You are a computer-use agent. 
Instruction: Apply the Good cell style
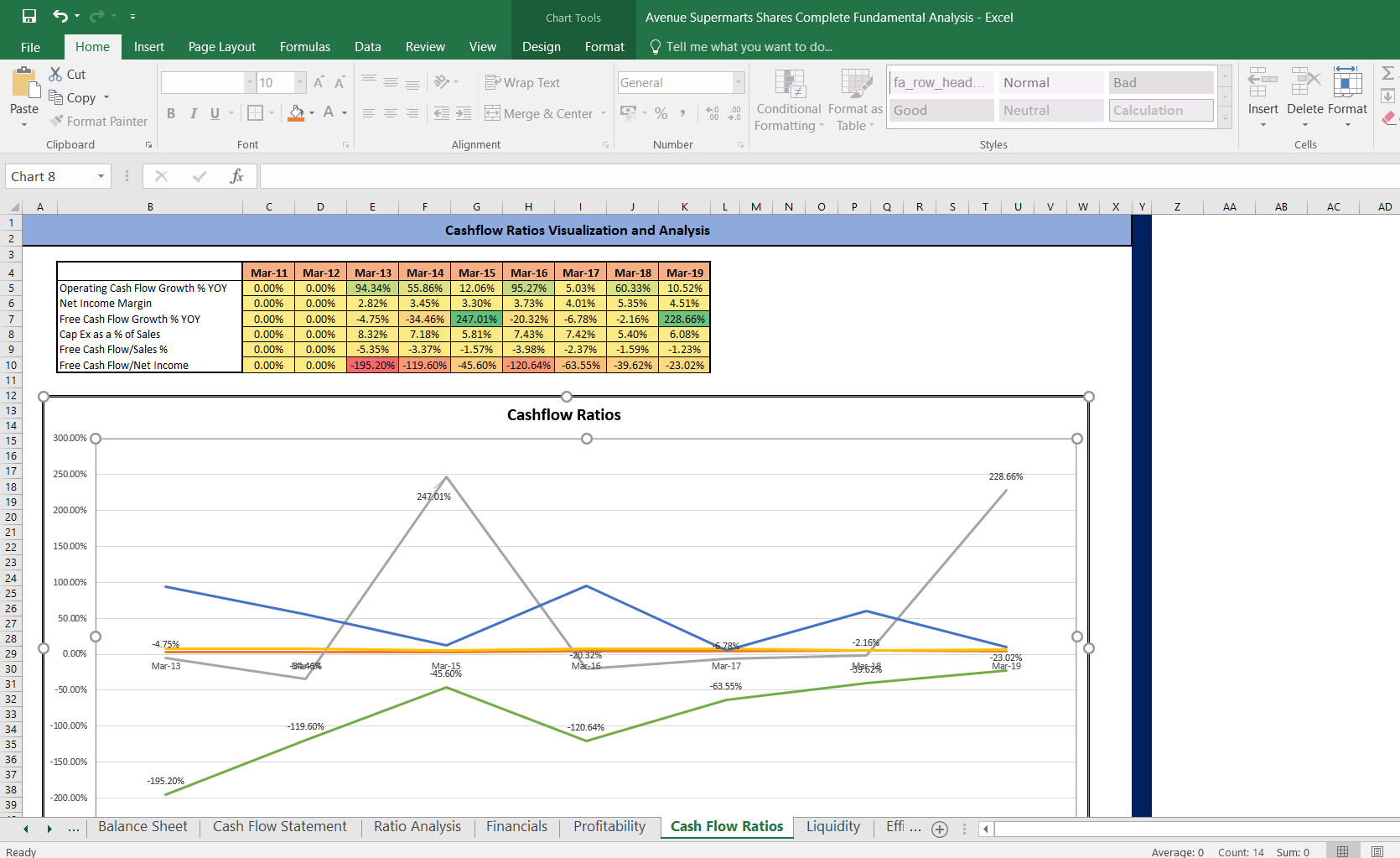(x=941, y=110)
